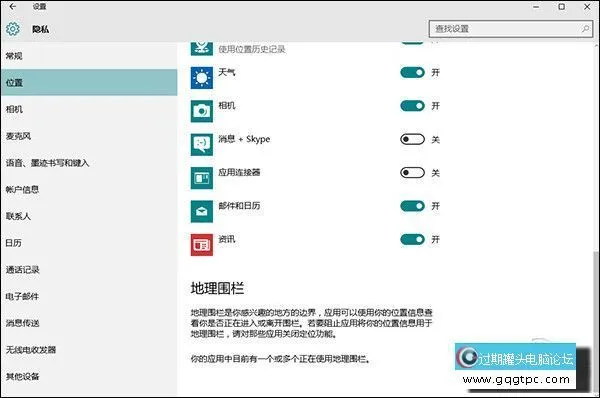Click the vertical scrollbar thumb
The width and height of the screenshot is (600, 398).
[596, 321]
